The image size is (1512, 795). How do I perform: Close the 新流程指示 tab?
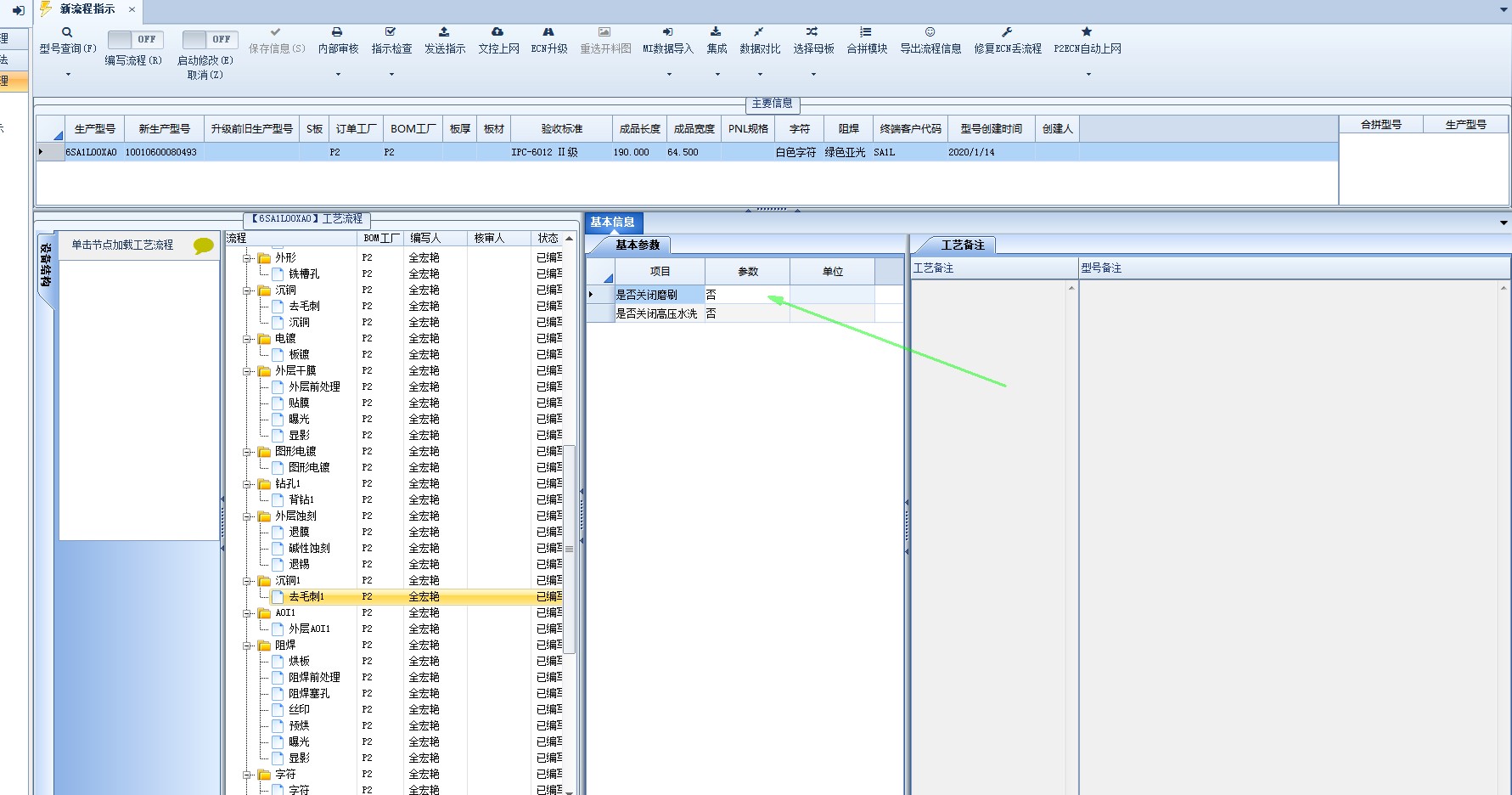click(132, 9)
